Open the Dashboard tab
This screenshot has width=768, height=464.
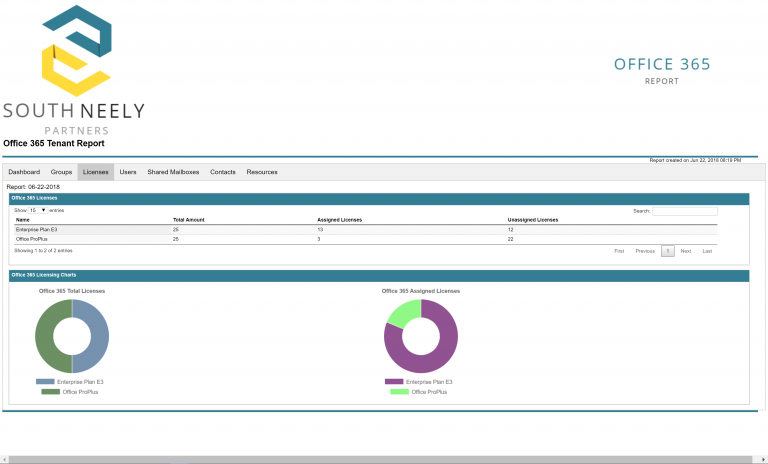(x=24, y=172)
